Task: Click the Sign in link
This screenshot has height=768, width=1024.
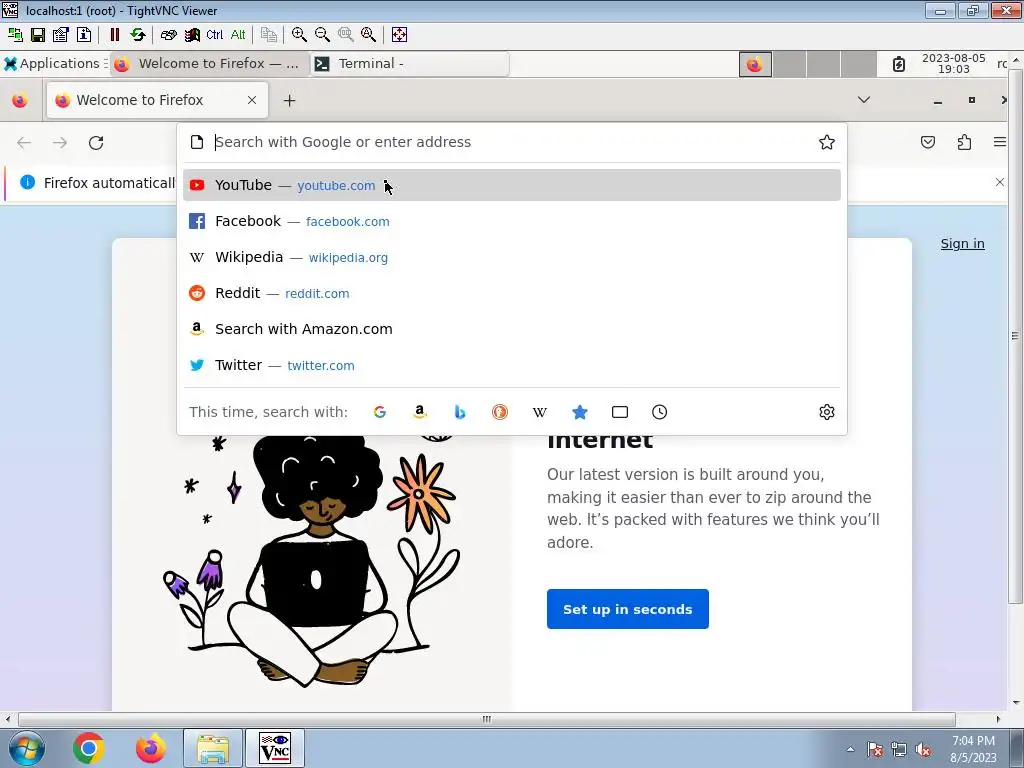Action: 963,244
